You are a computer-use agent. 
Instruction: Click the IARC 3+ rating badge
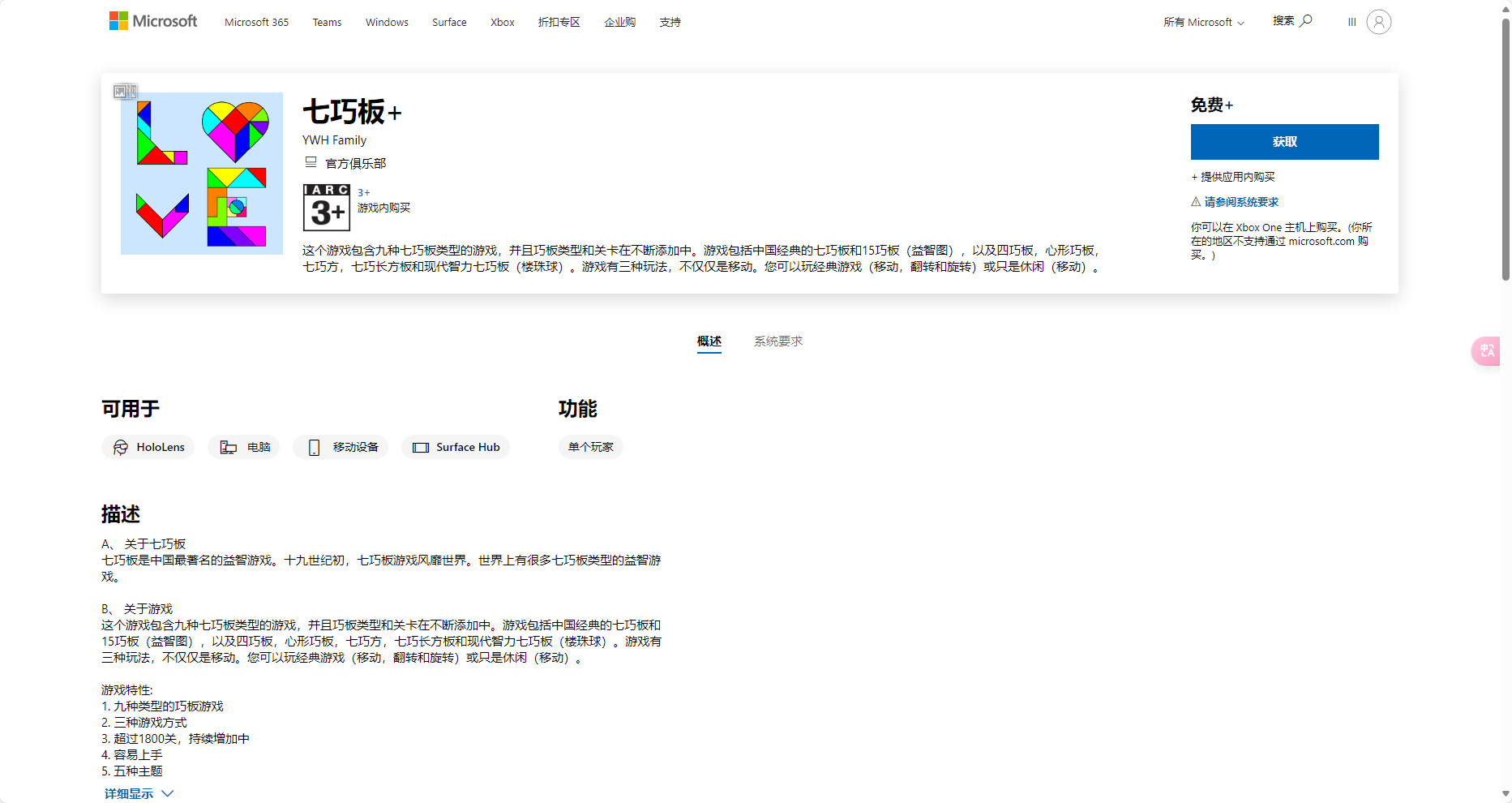pos(326,207)
